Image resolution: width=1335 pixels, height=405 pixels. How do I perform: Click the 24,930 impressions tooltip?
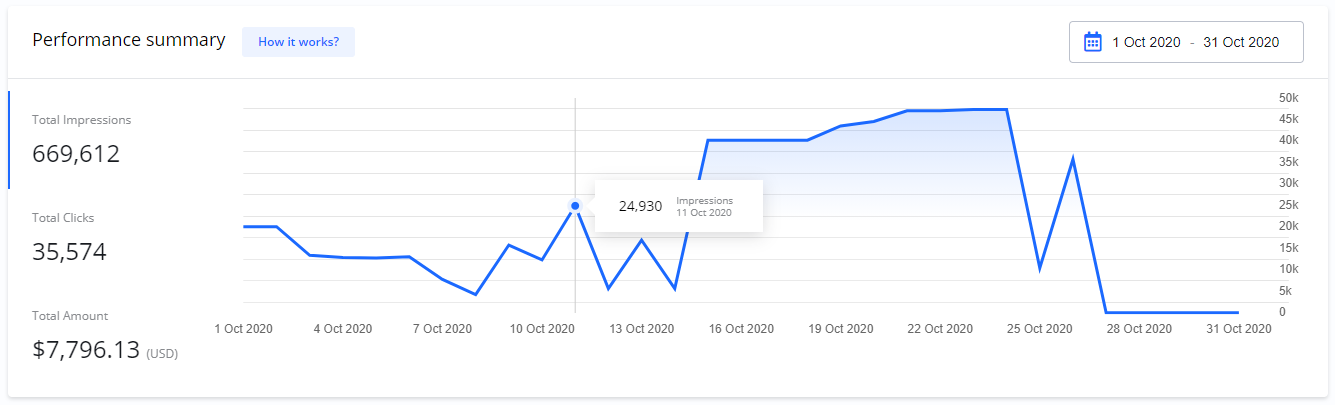(x=679, y=206)
